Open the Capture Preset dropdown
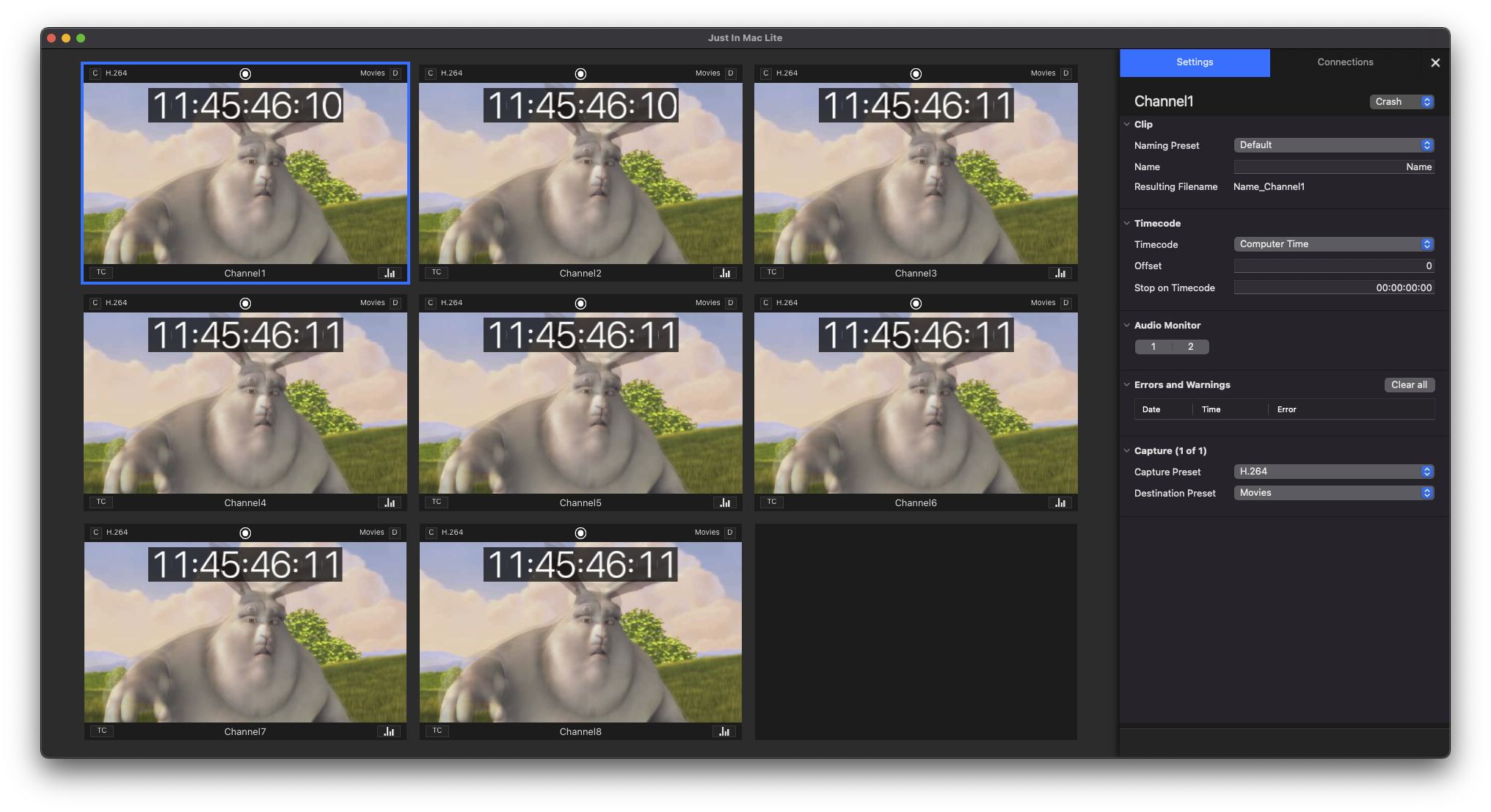The height and width of the screenshot is (812, 1491). [1334, 472]
